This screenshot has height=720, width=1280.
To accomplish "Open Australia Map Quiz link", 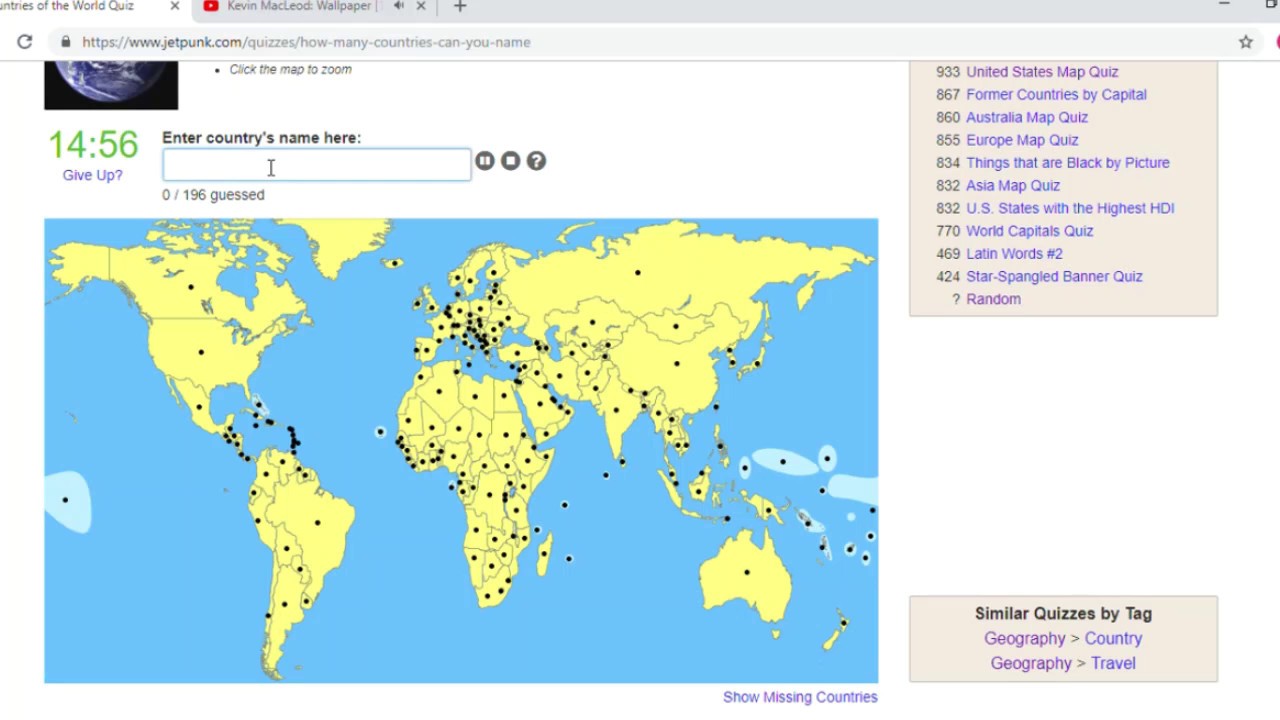I will pyautogui.click(x=1027, y=117).
